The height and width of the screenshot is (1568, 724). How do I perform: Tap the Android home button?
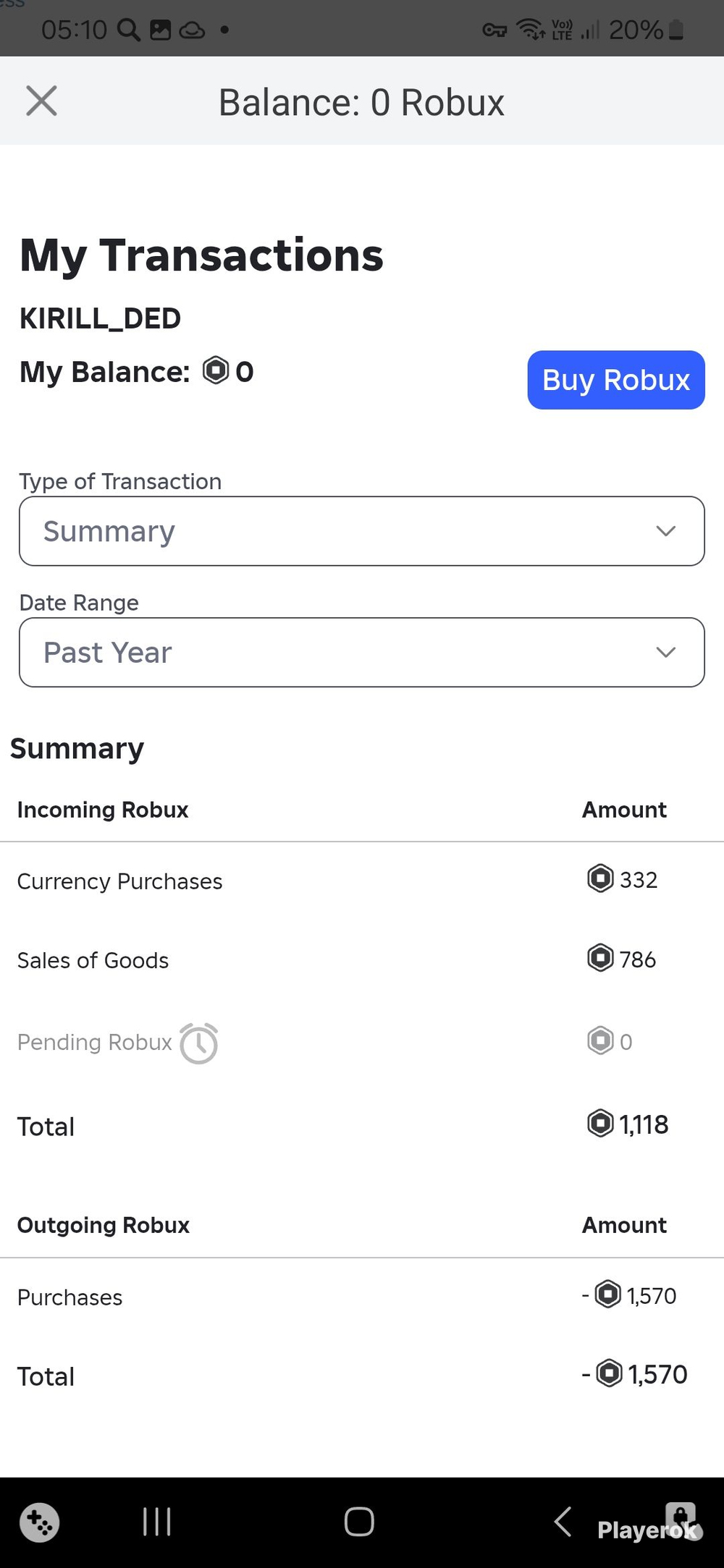(359, 1522)
